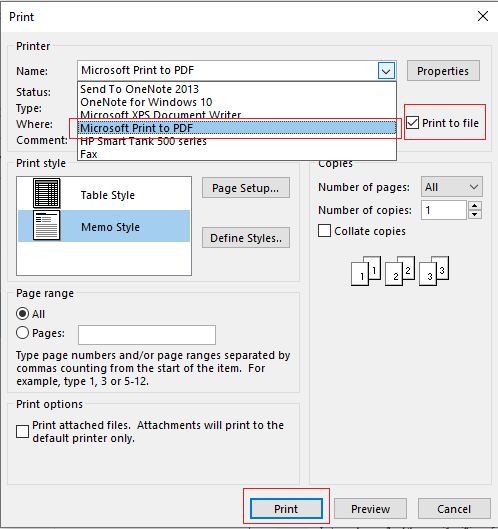Enable Print attached files option
Screen dimensions: 498x529
click(x=22, y=431)
